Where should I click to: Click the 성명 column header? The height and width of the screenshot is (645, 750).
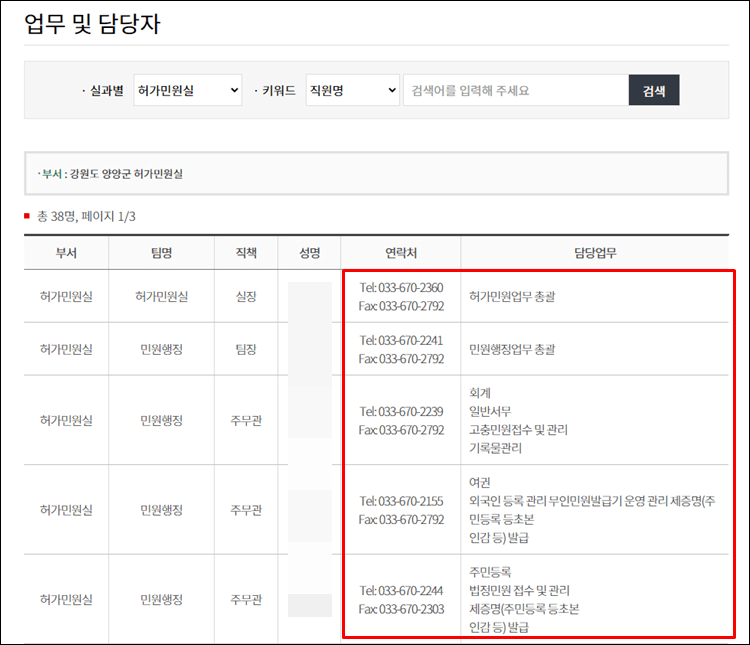(x=309, y=253)
